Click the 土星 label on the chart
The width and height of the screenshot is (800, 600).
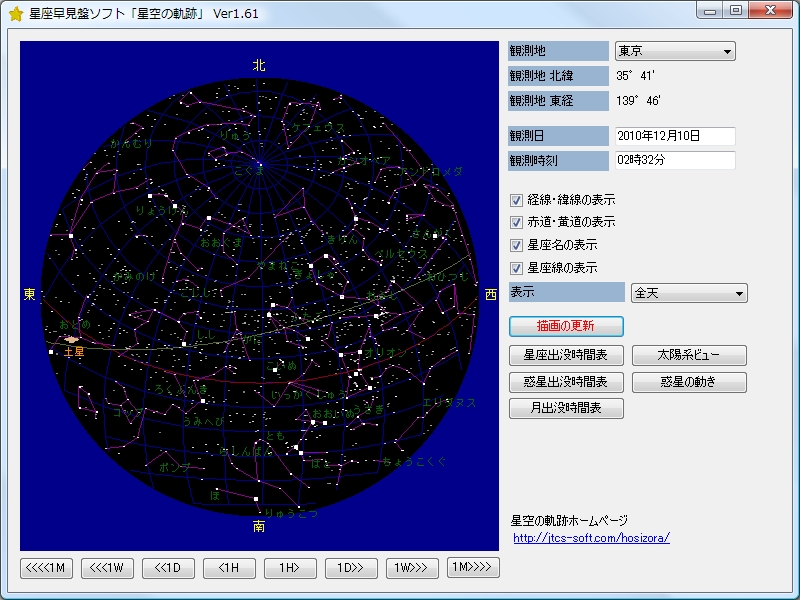[x=74, y=352]
